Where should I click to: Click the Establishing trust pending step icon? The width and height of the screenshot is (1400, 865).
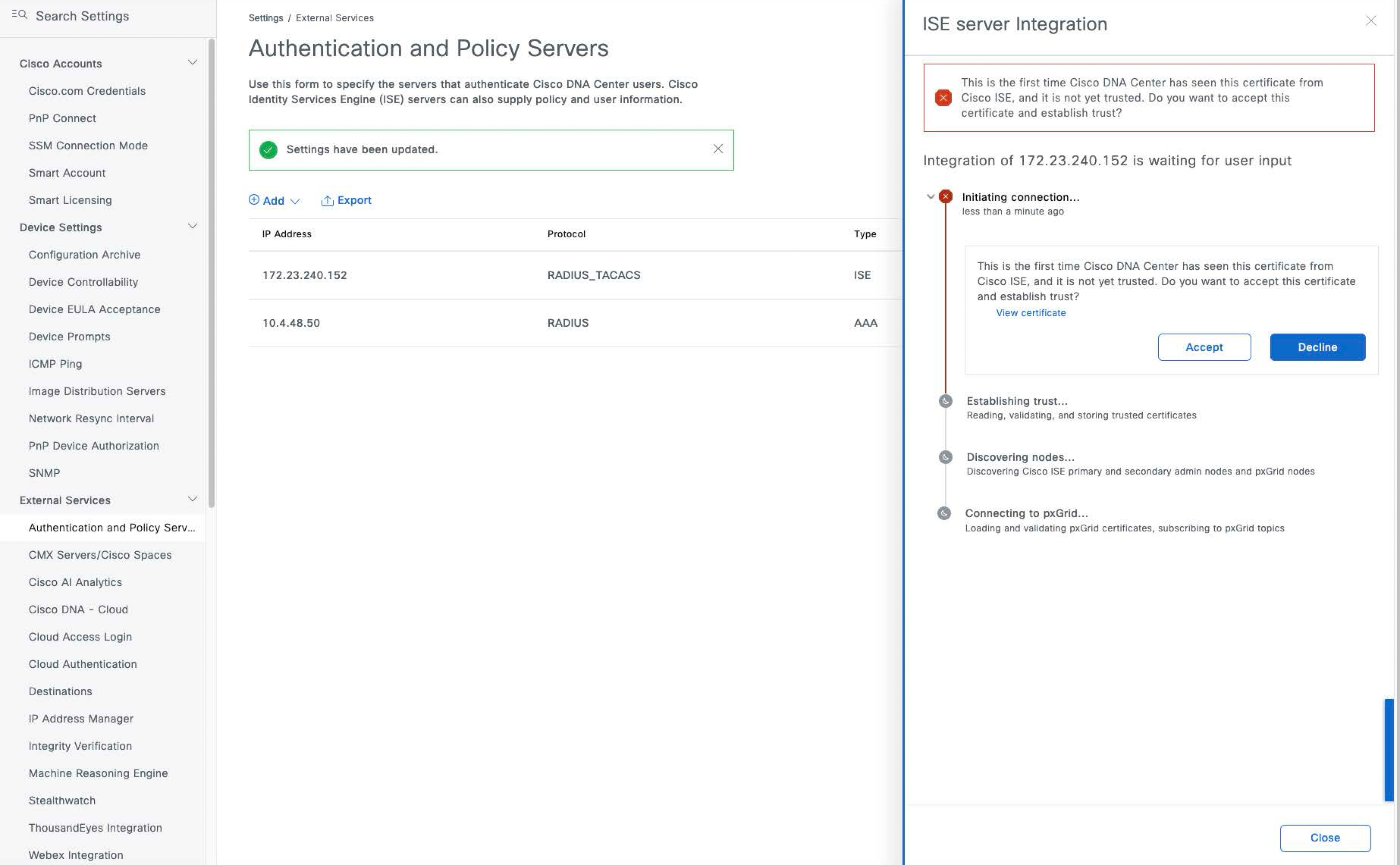point(945,401)
